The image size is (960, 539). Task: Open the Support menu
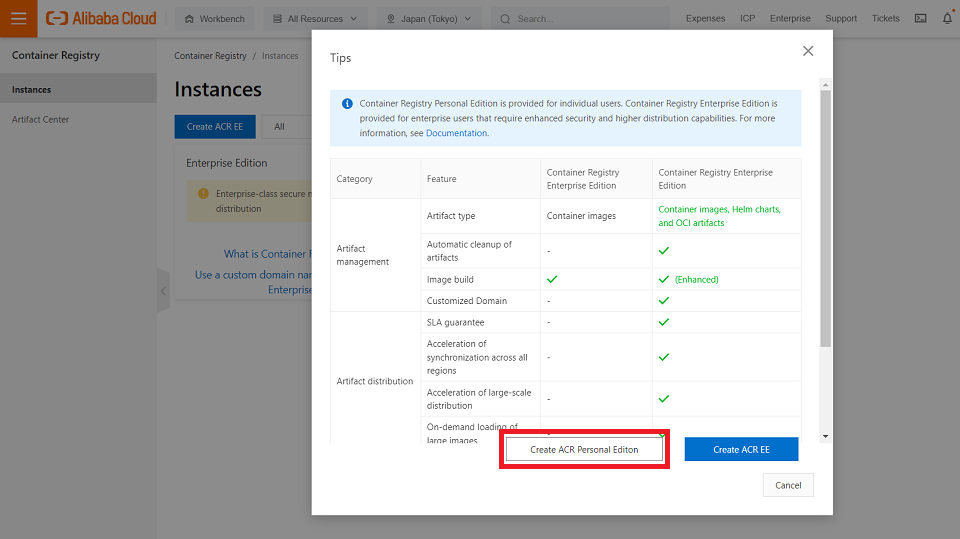pyautogui.click(x=841, y=18)
